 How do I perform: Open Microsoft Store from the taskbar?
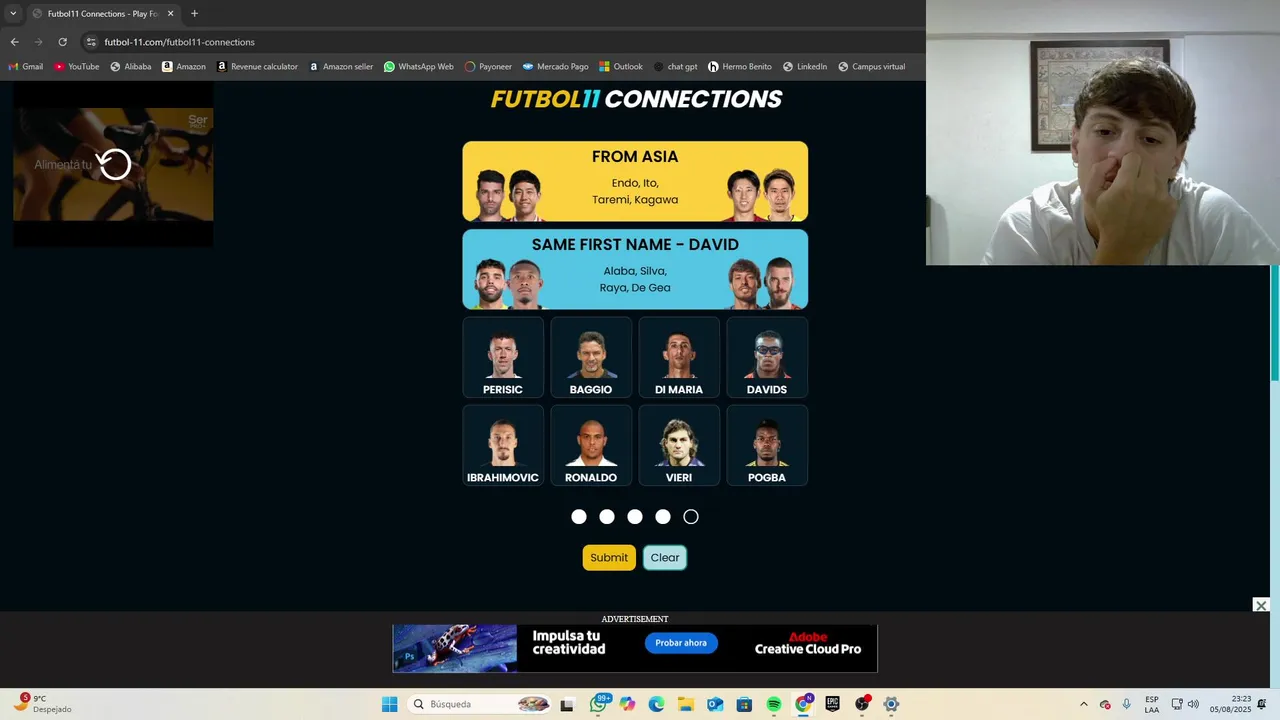pyautogui.click(x=744, y=704)
